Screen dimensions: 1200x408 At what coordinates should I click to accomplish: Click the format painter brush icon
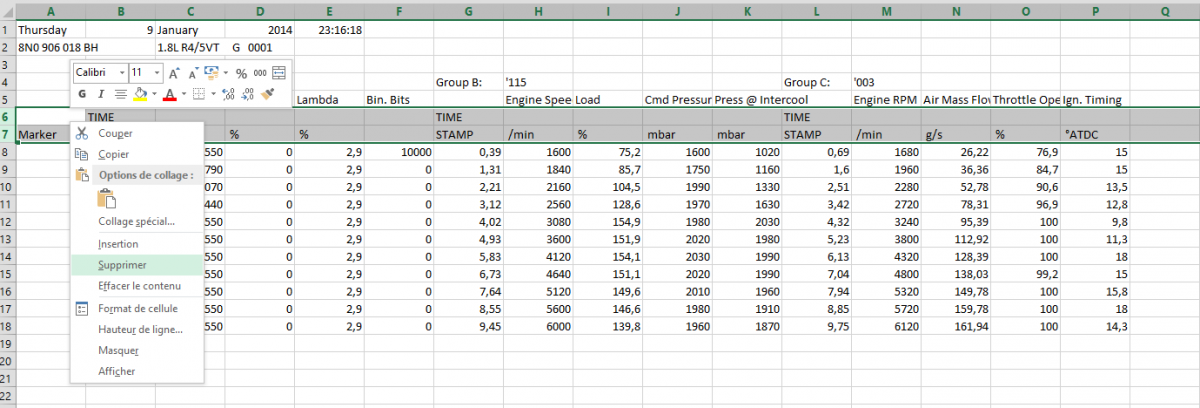(x=267, y=94)
